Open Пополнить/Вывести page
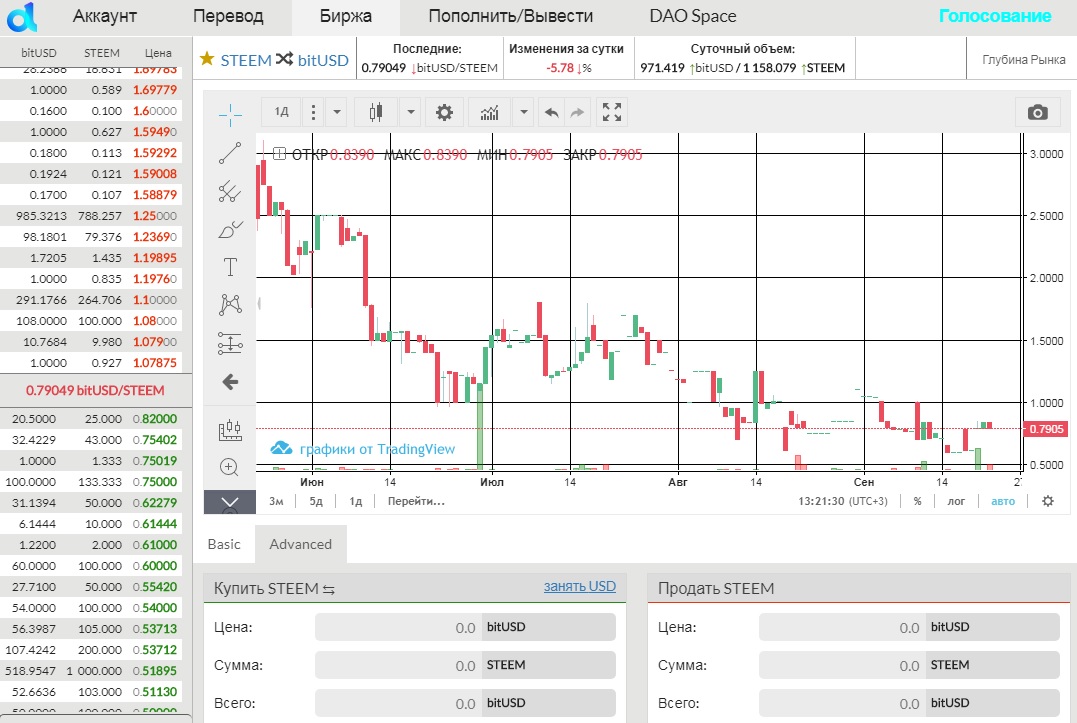 510,16
